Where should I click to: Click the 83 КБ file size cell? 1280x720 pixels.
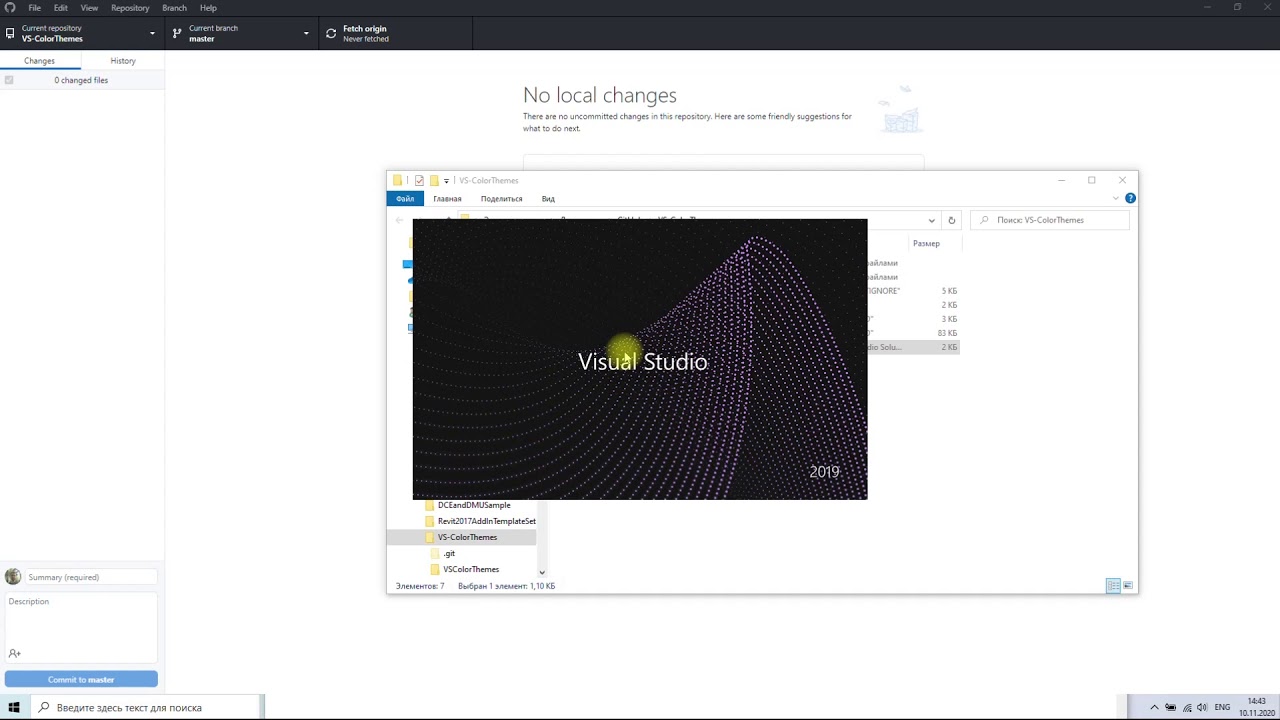coord(947,333)
